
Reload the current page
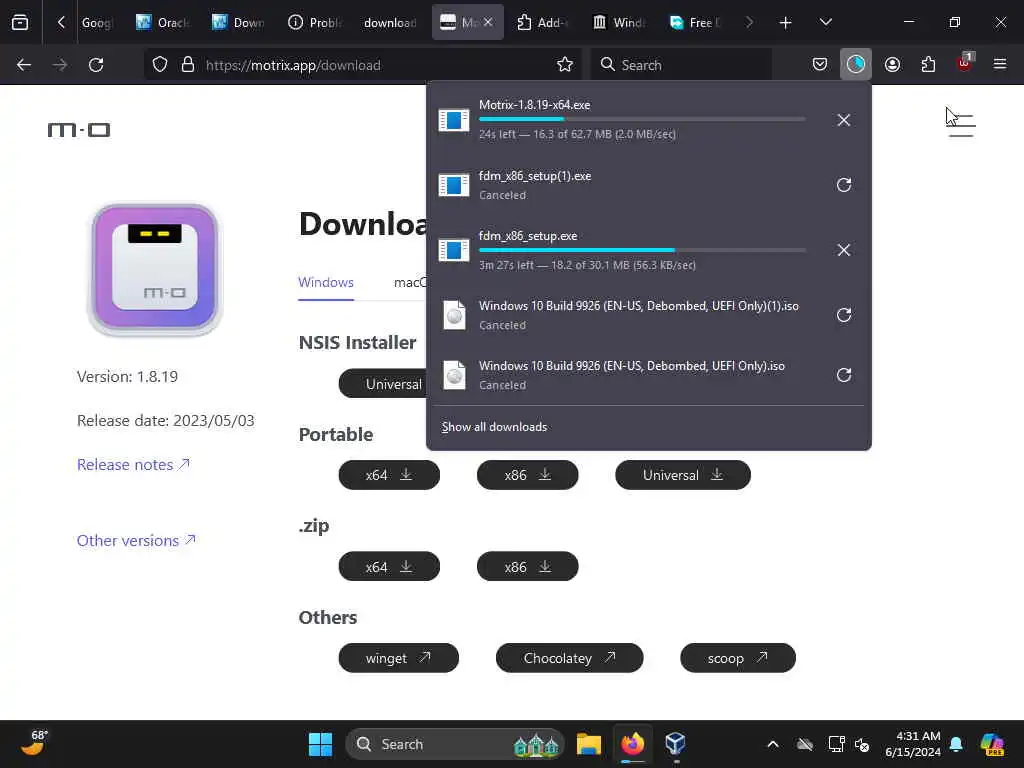click(96, 65)
